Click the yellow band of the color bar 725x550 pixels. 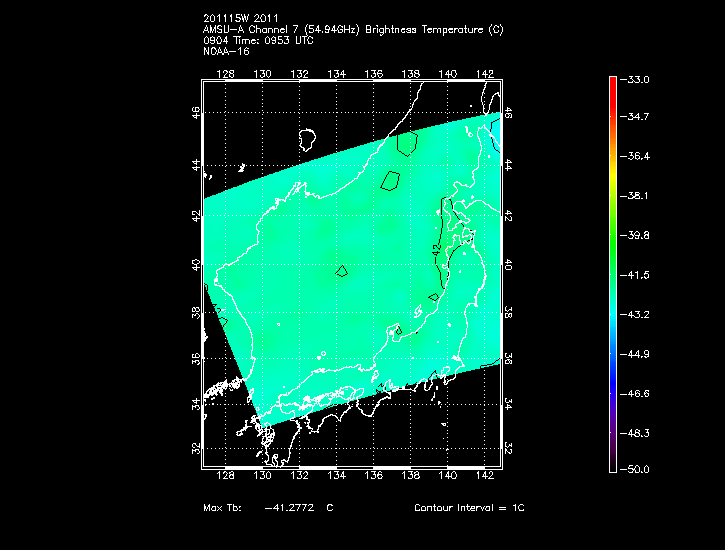(613, 178)
